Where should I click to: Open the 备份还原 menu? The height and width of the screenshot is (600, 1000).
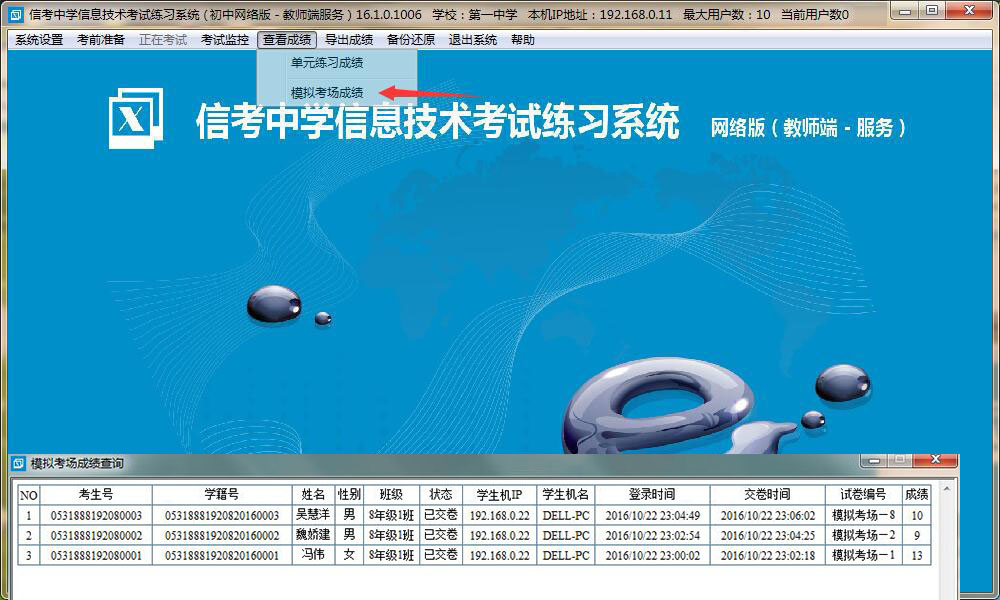(x=411, y=40)
